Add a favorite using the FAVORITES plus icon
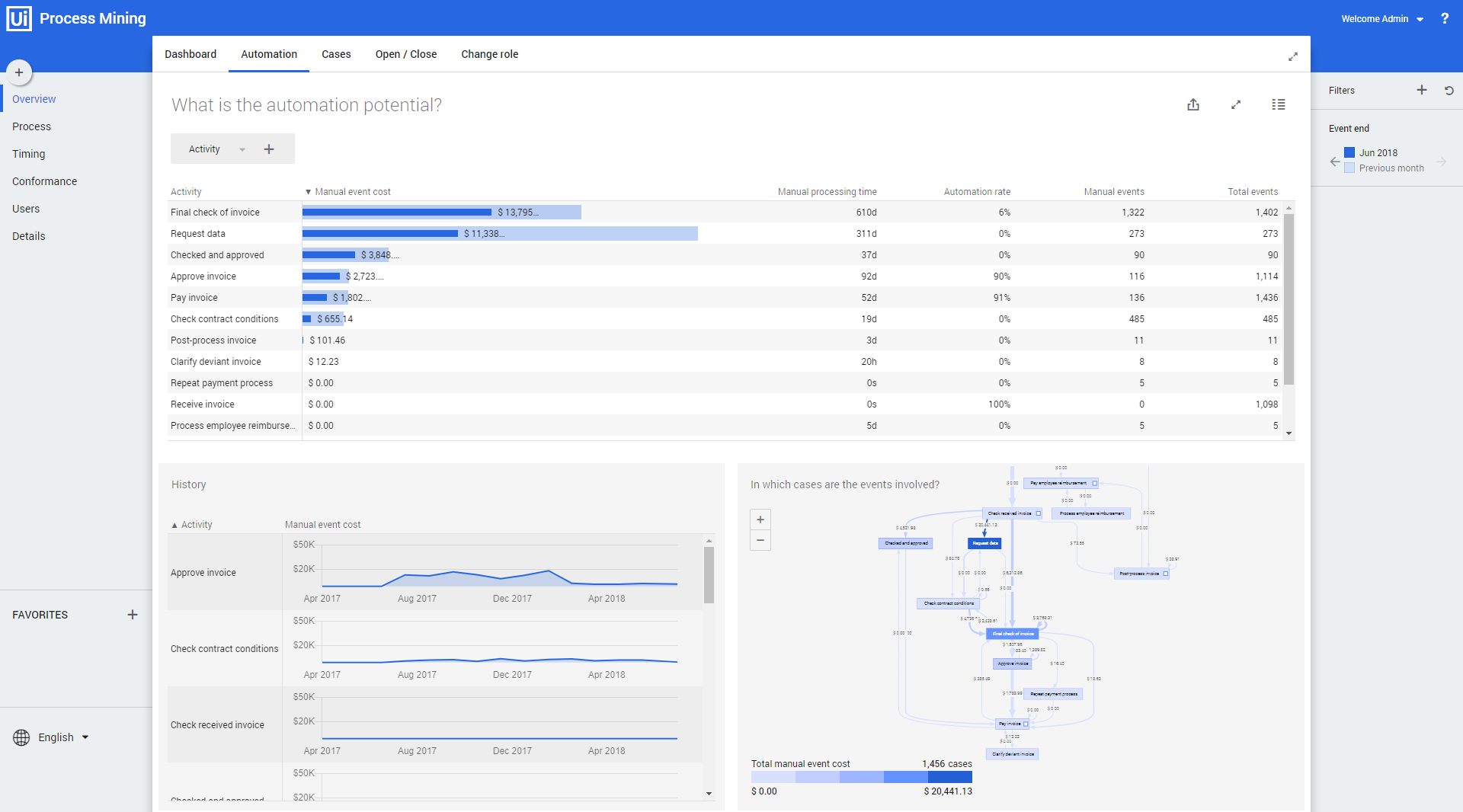This screenshot has height=812, width=1463. 133,615
